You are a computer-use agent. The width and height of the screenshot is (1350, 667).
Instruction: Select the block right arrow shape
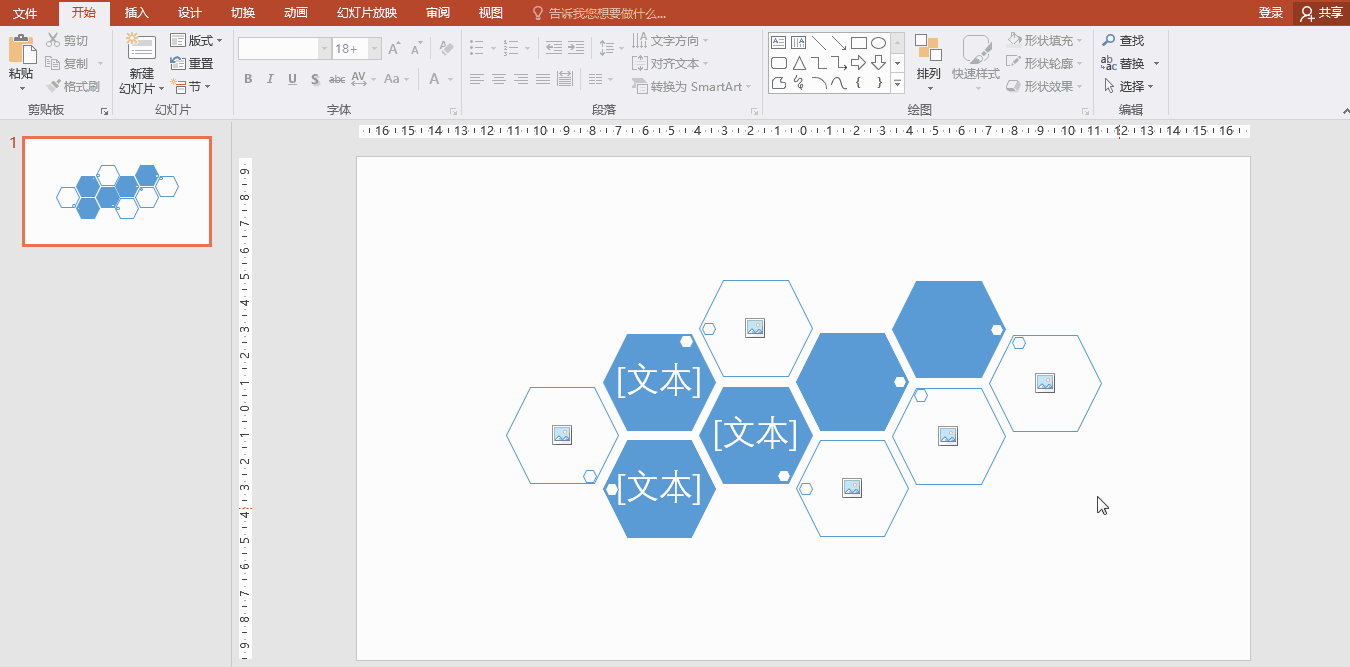pos(858,63)
